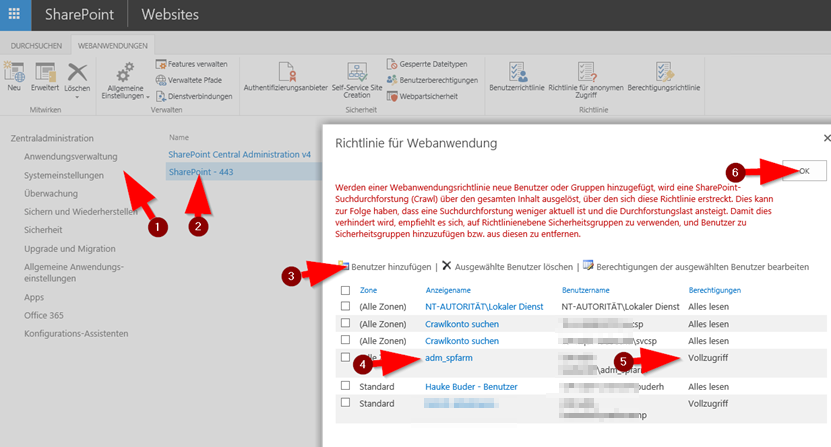Screen dimensions: 831x447
Task: Open Konfigurations-Assistenten in sidebar
Action: 76,334
